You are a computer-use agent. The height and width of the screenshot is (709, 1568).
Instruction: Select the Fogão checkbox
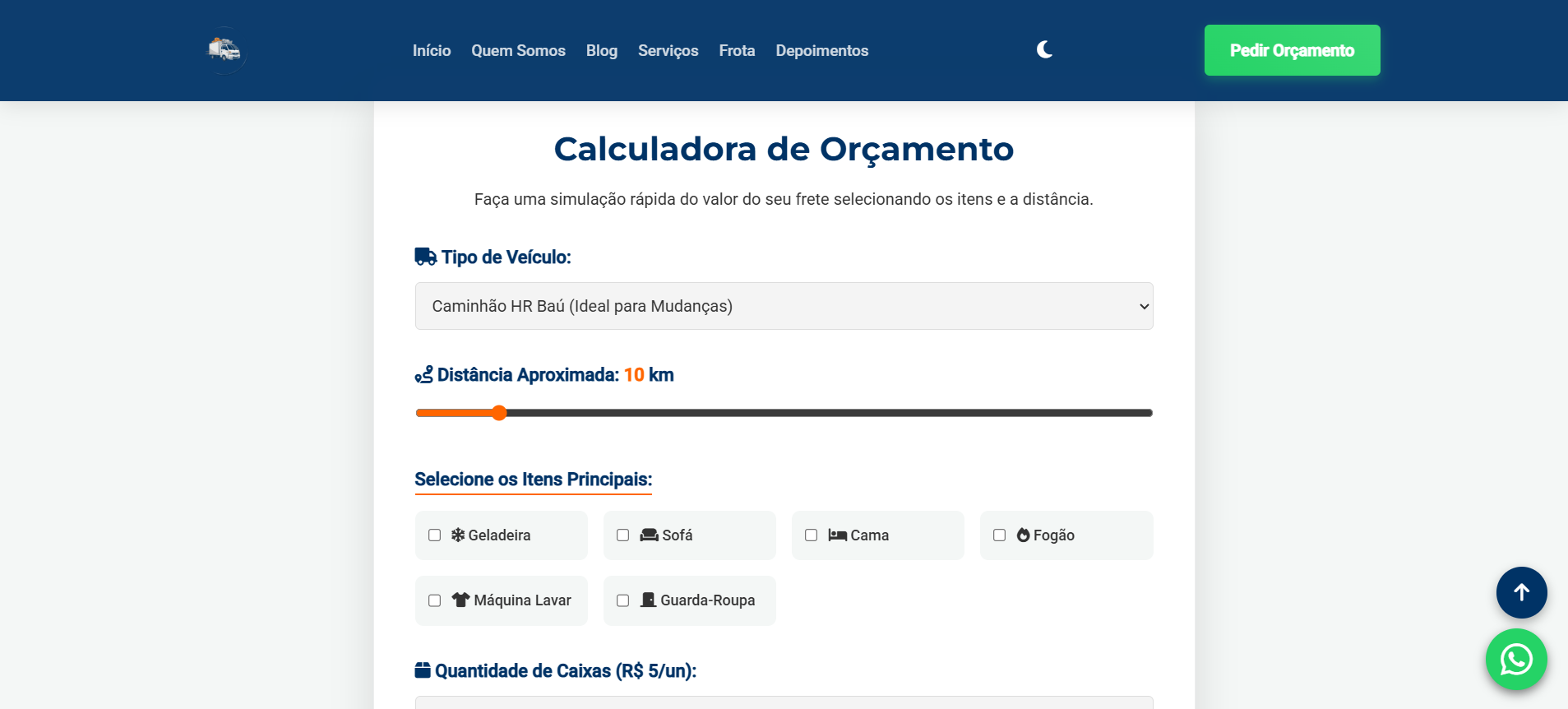coord(1000,535)
